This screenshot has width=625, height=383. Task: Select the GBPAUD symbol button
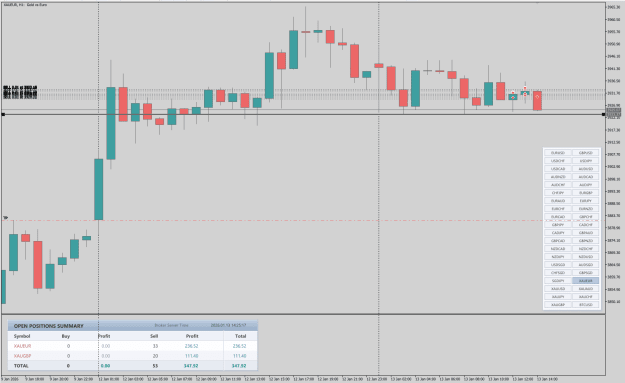click(x=585, y=232)
